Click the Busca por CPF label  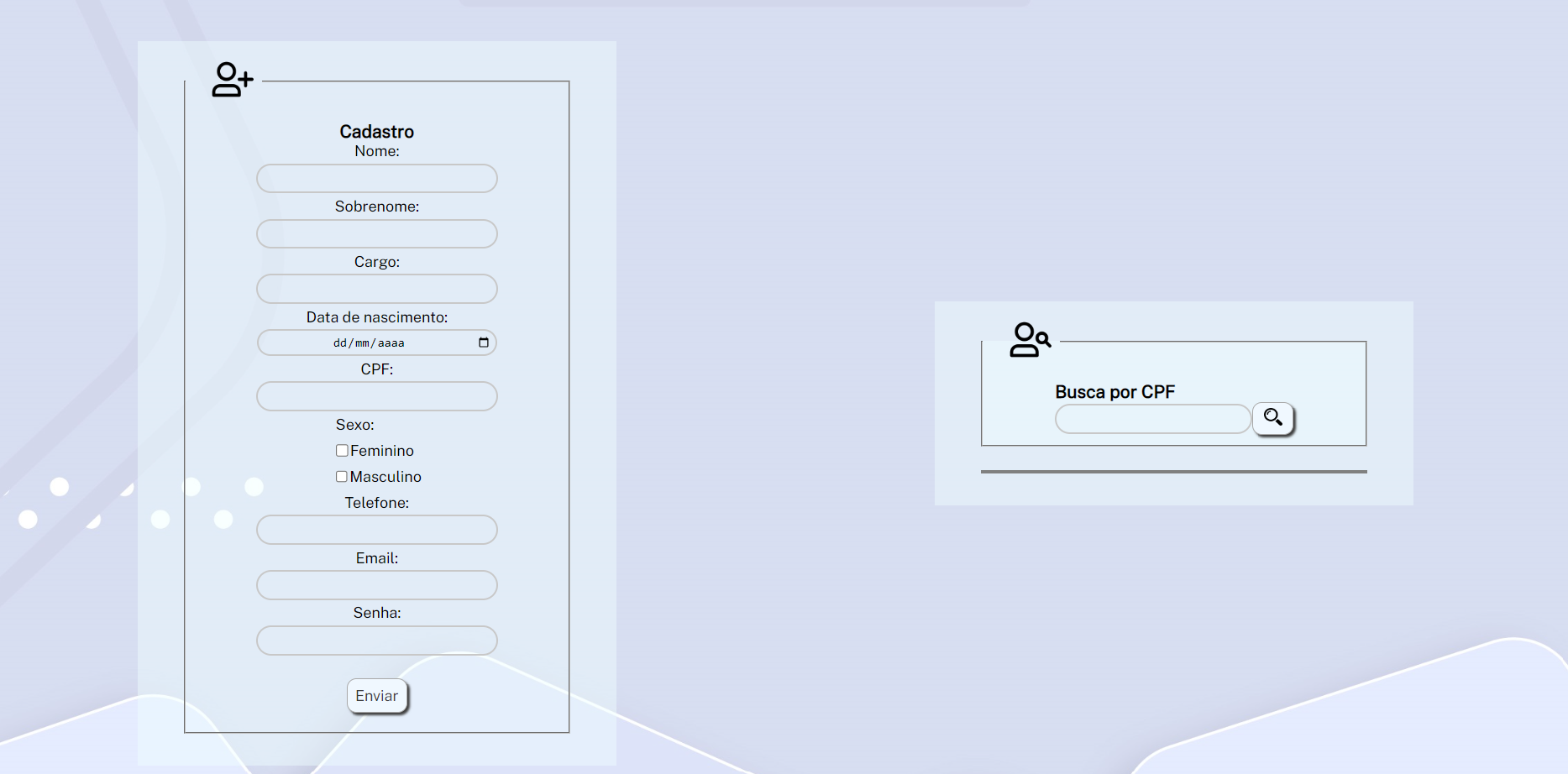[1114, 392]
